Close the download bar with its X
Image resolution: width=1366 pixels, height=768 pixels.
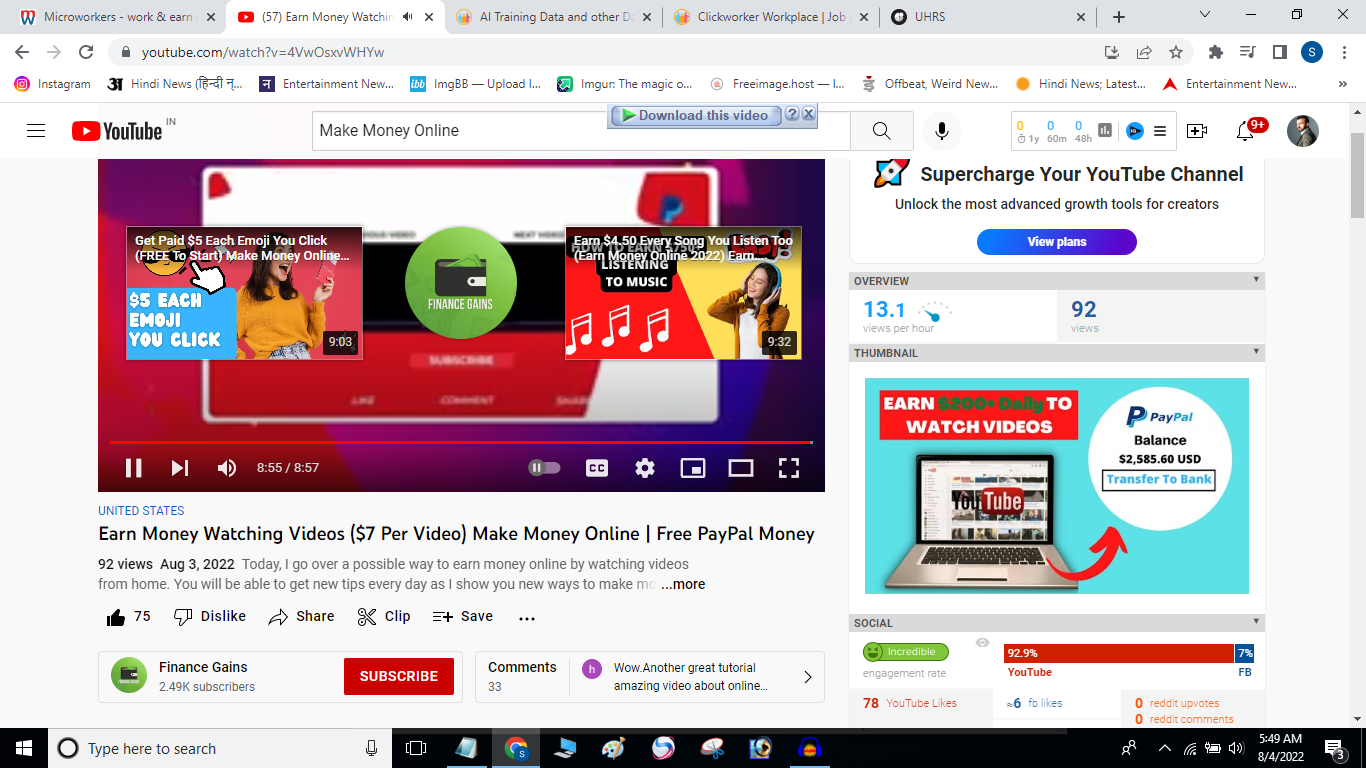point(809,115)
